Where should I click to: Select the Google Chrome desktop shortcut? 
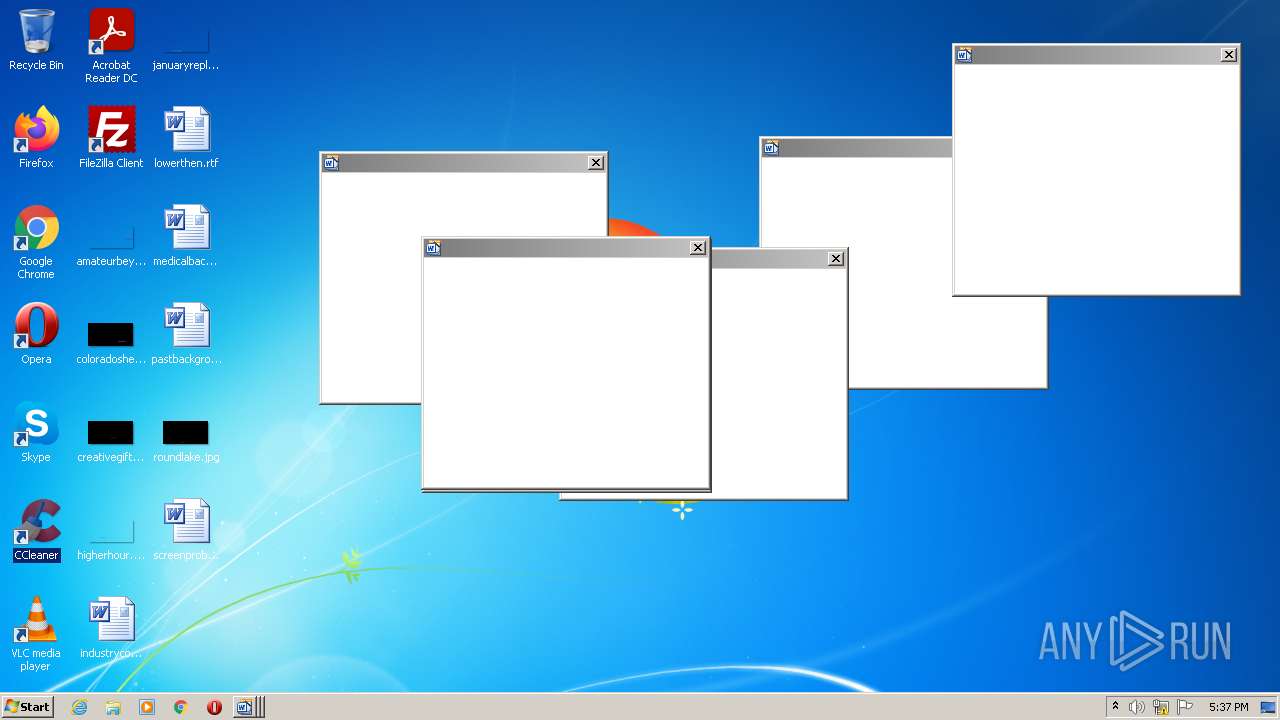pos(36,242)
